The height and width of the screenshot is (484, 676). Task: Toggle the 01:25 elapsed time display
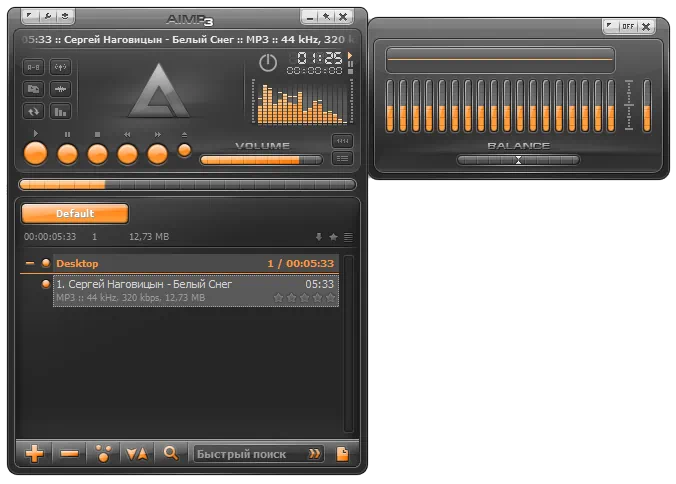click(319, 58)
